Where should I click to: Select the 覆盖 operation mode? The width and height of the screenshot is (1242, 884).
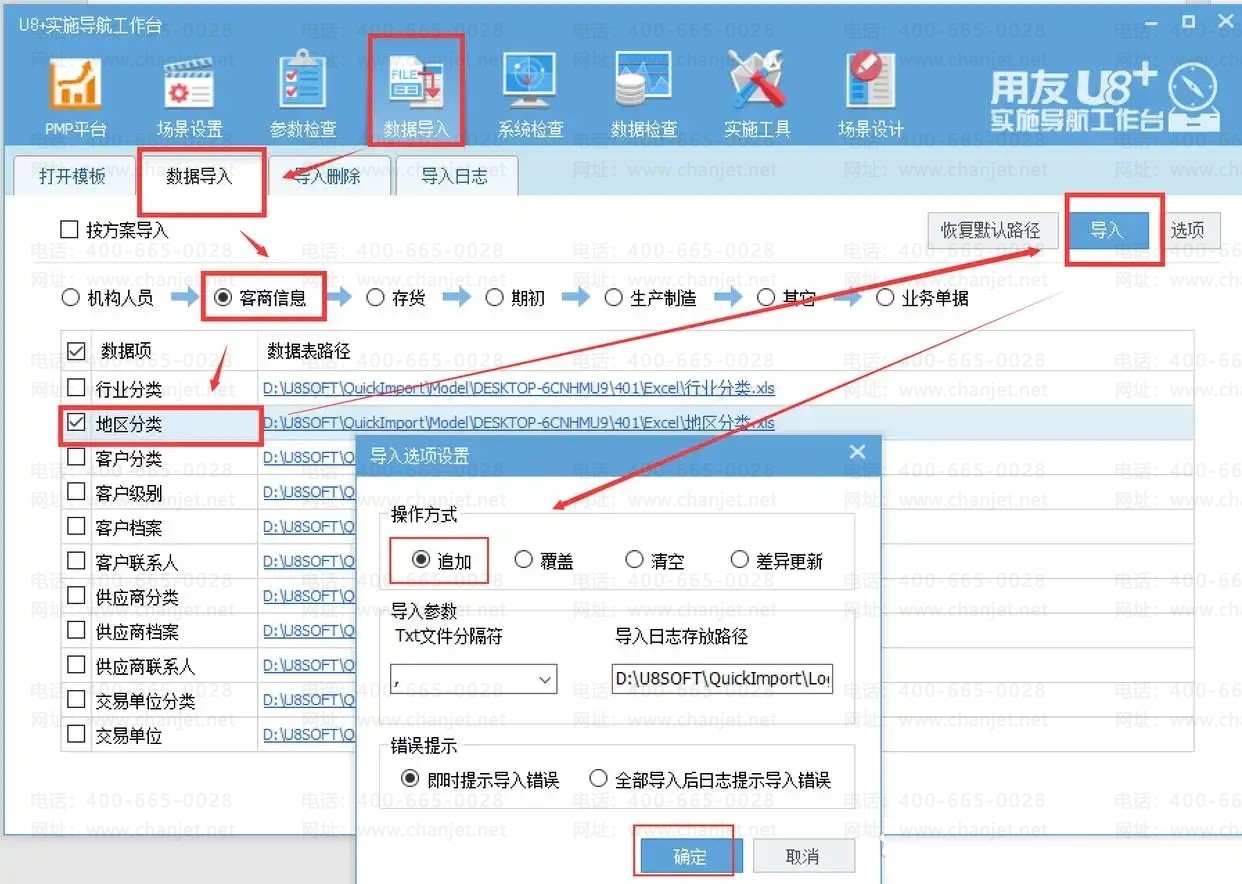524,560
